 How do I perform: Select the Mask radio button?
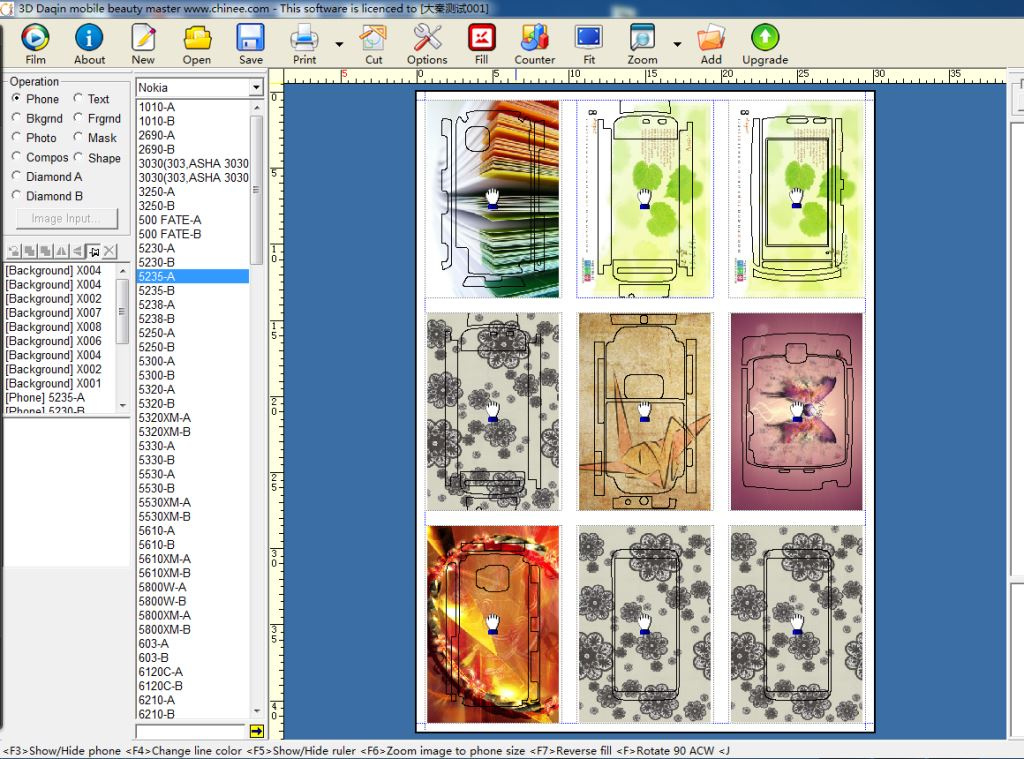[78, 137]
